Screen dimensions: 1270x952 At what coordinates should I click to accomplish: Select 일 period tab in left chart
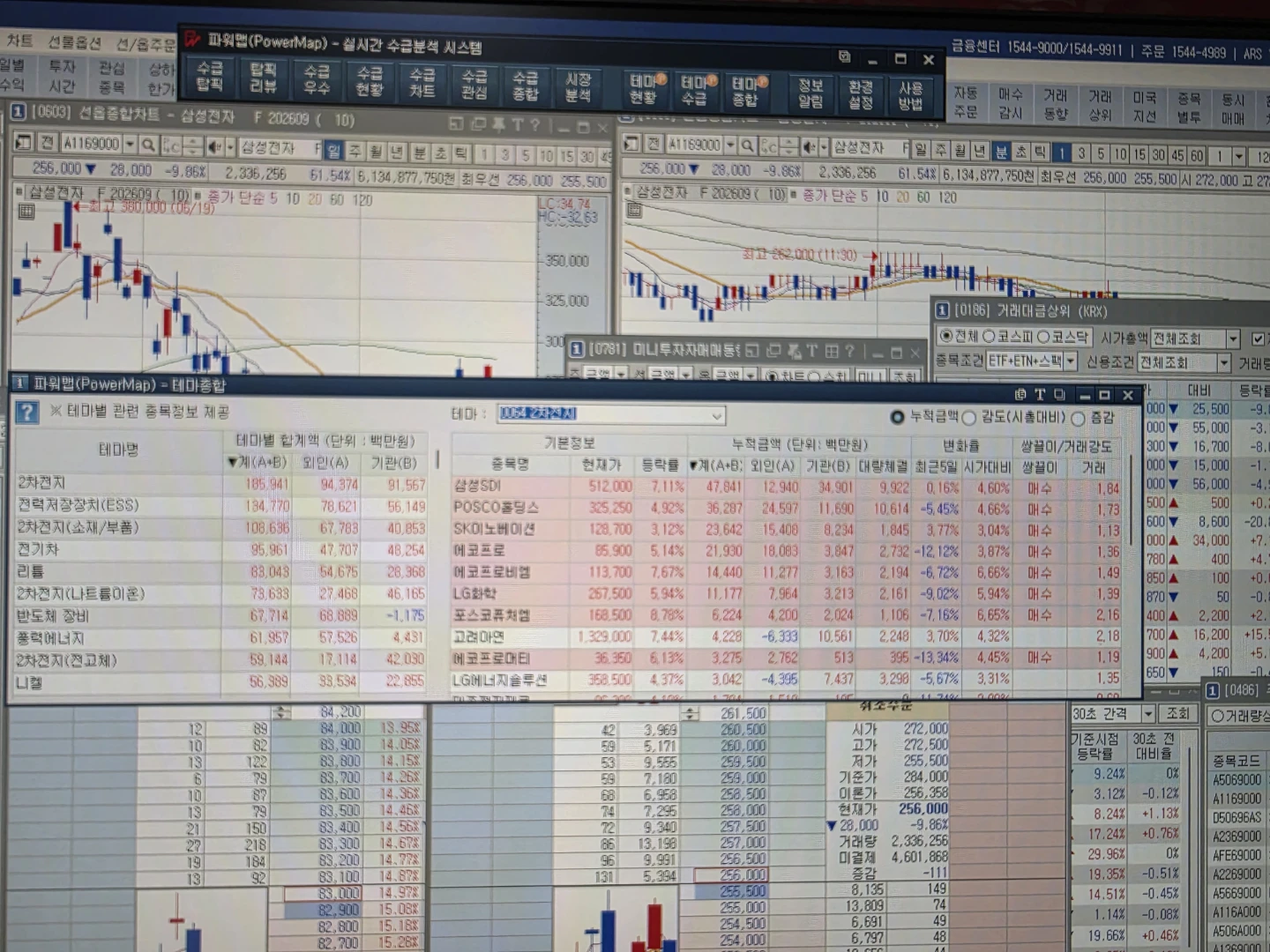tap(333, 151)
